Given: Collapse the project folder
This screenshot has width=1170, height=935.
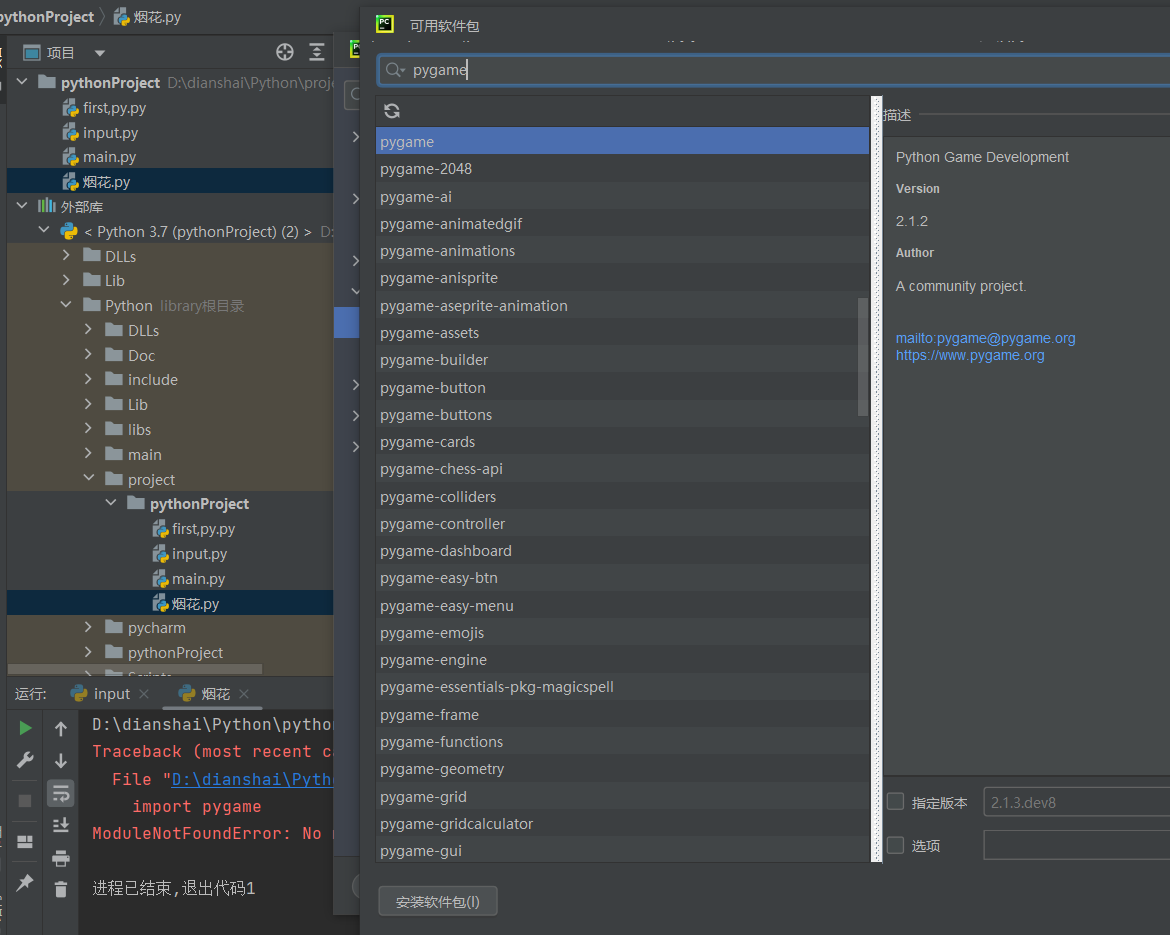Looking at the screenshot, I should [x=89, y=478].
